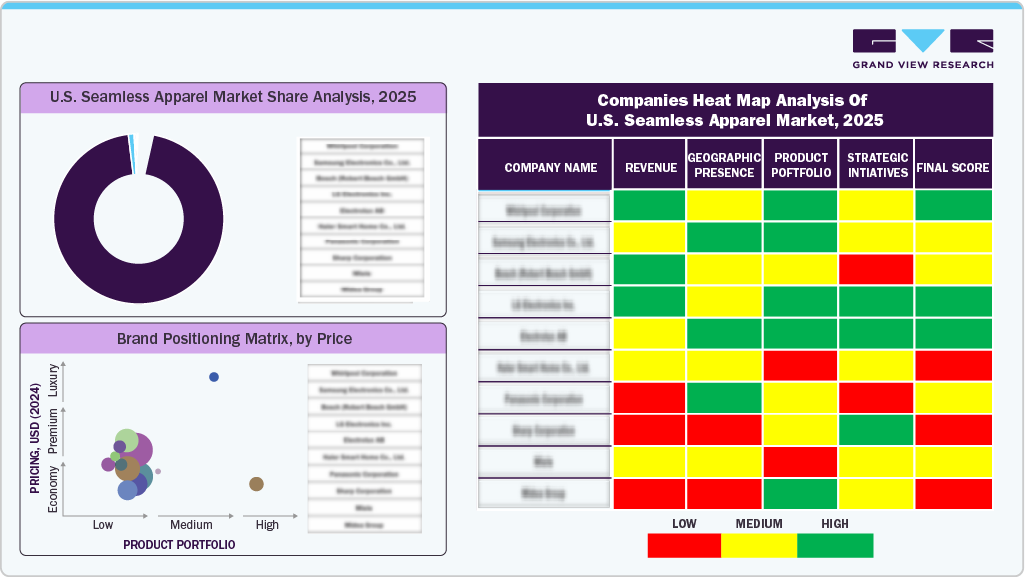Click the FINAL SCORE column header
Viewport: 1025px width, 577px height.
[953, 168]
